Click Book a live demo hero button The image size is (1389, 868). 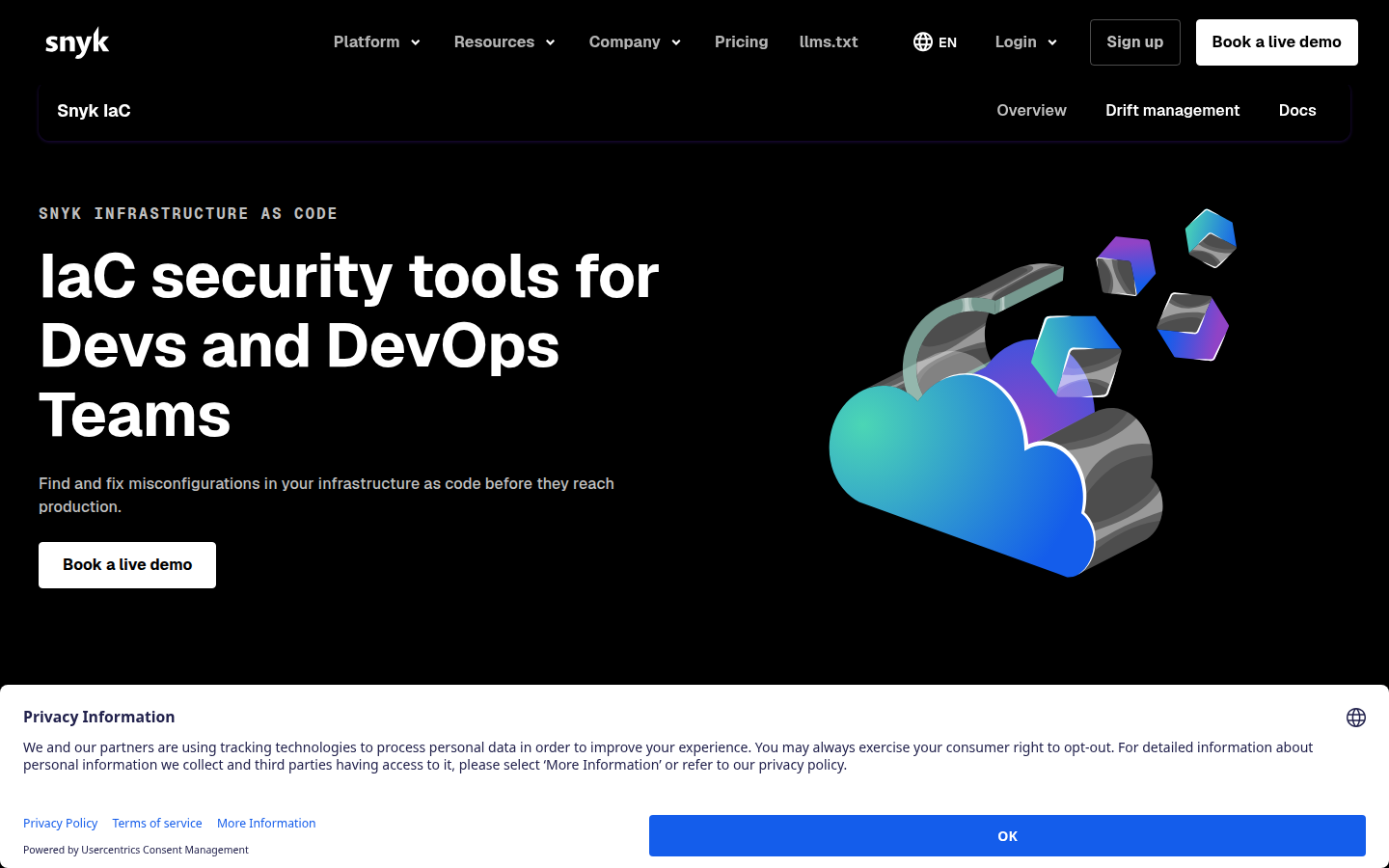tap(127, 565)
